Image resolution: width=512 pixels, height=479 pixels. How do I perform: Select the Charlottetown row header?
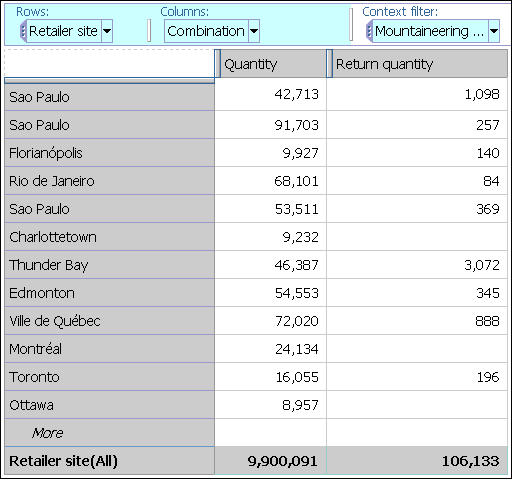109,237
